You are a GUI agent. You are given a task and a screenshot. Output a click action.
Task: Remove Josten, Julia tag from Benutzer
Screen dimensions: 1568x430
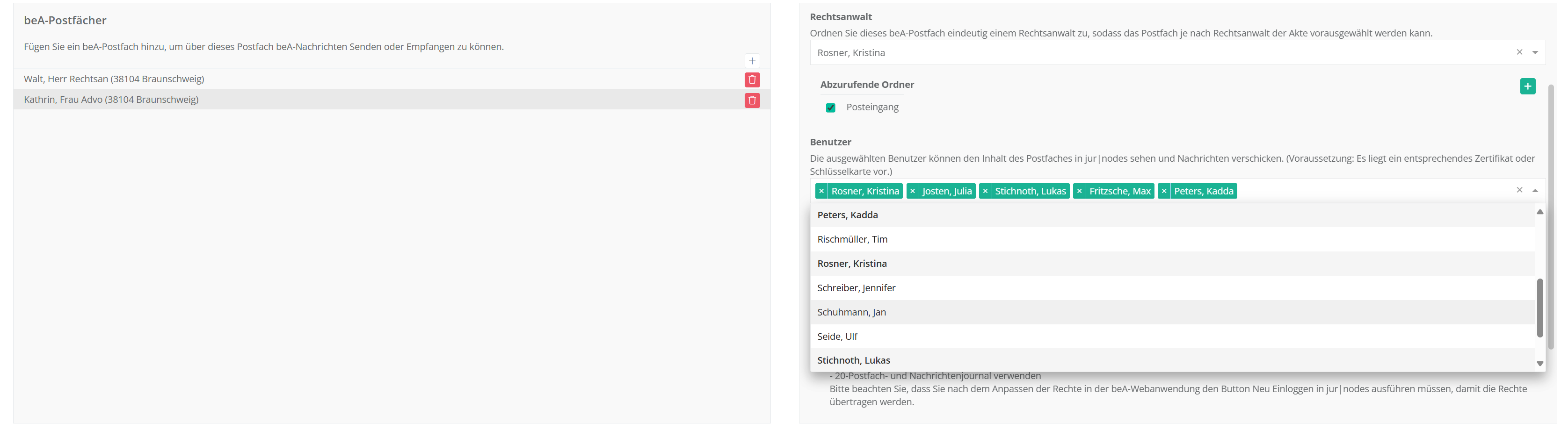912,191
